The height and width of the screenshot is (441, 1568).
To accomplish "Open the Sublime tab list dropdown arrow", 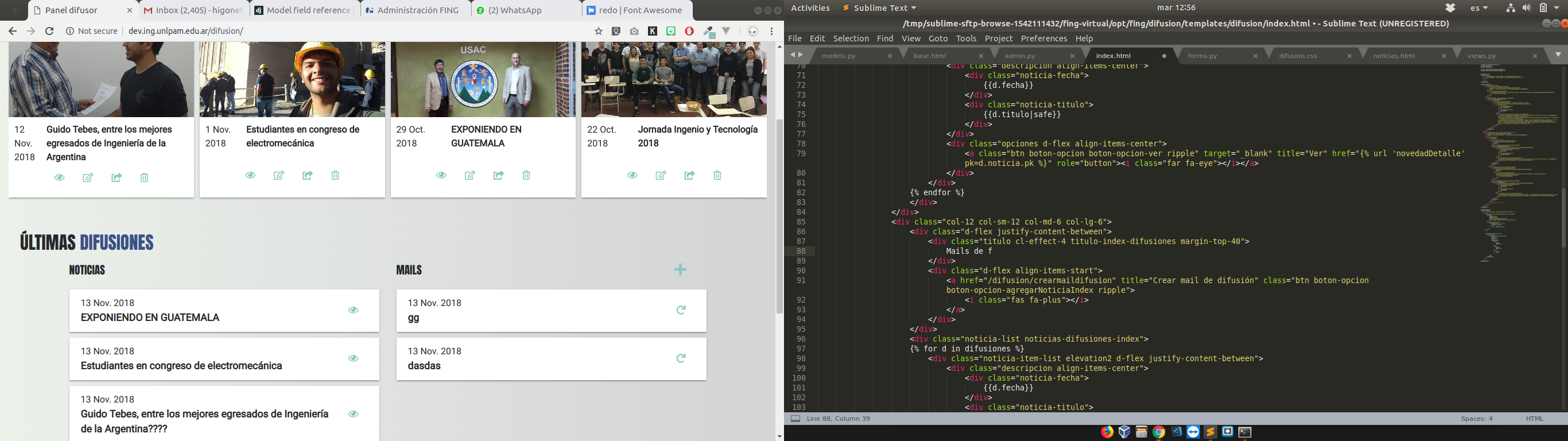I will pos(1558,55).
